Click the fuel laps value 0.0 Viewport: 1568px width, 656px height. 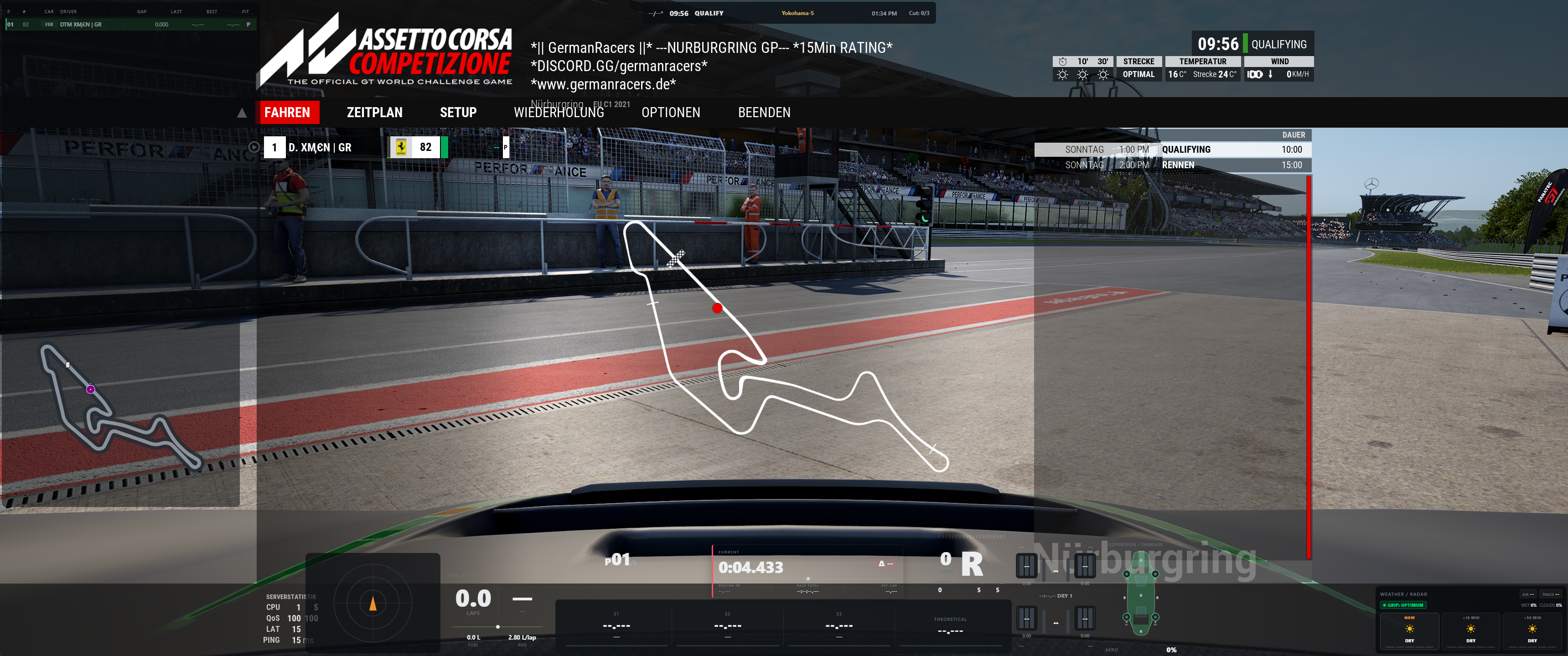pos(473,599)
